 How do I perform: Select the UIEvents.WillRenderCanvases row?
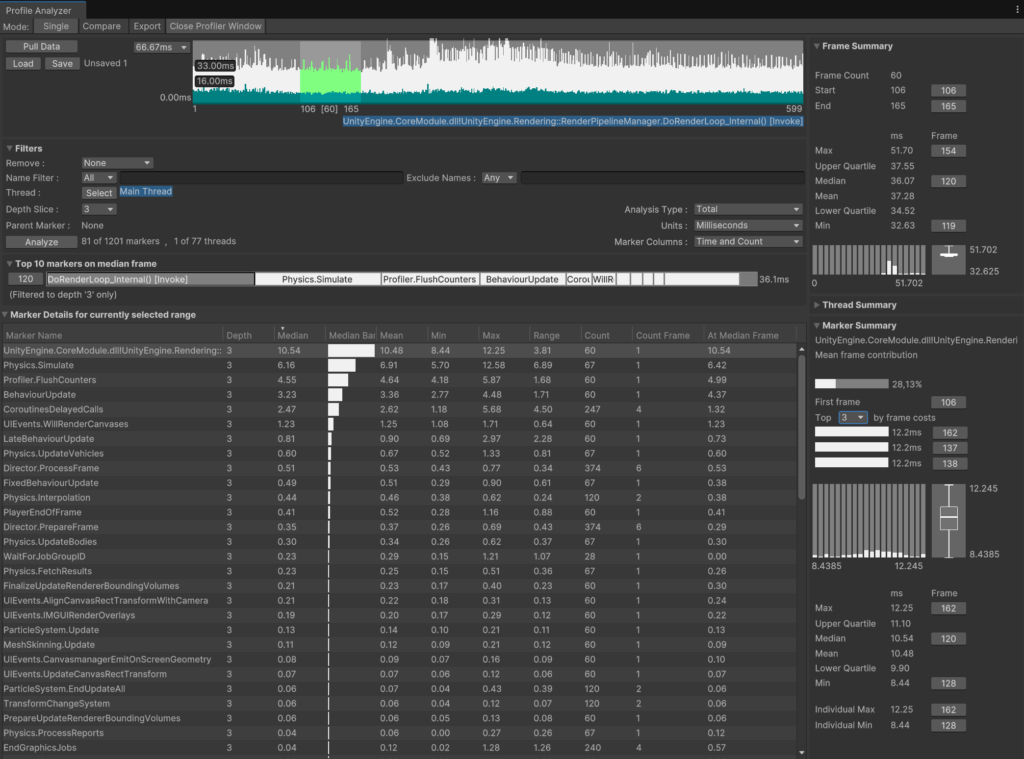[399, 424]
